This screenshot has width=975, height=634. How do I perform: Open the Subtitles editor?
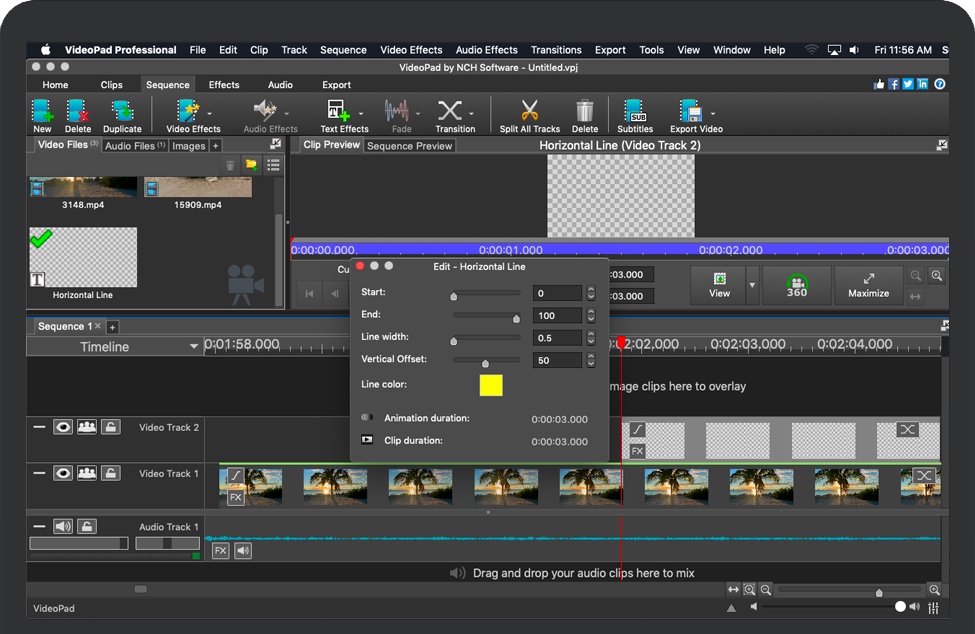[633, 114]
